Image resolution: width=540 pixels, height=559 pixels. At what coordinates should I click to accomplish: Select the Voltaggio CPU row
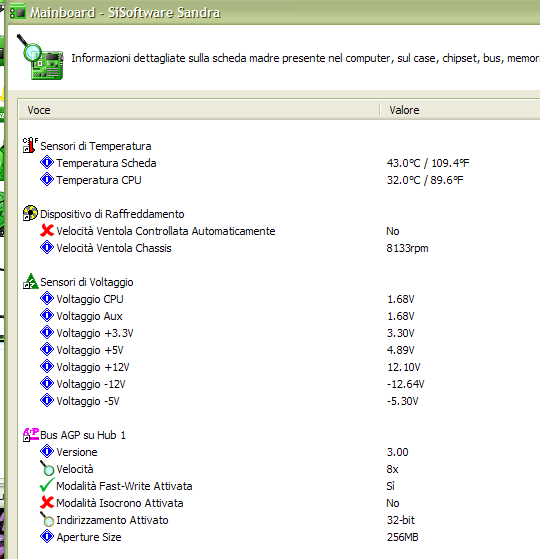[x=279, y=299]
